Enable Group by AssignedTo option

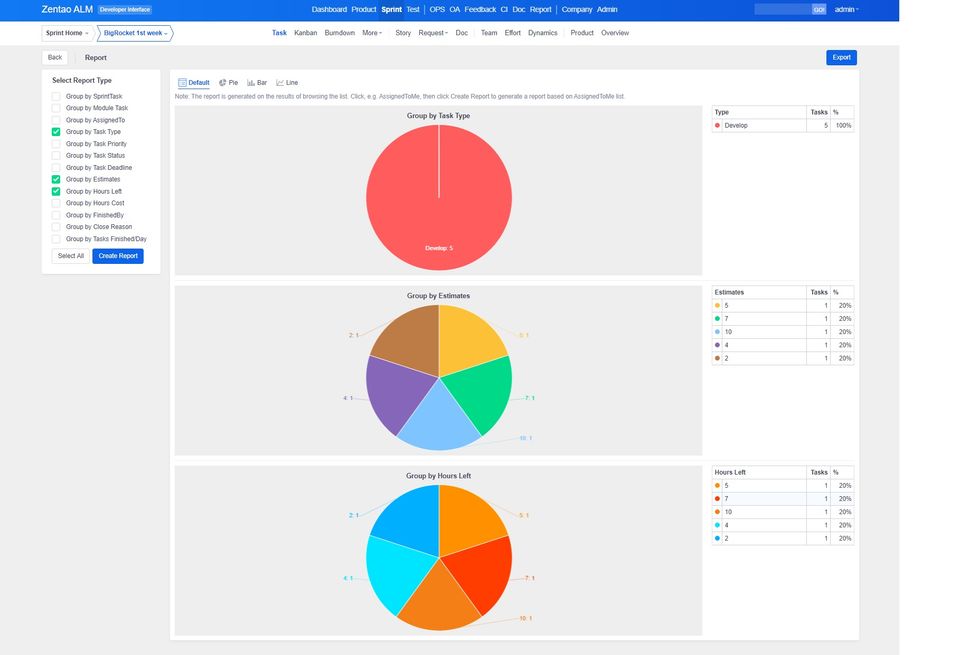[x=56, y=120]
